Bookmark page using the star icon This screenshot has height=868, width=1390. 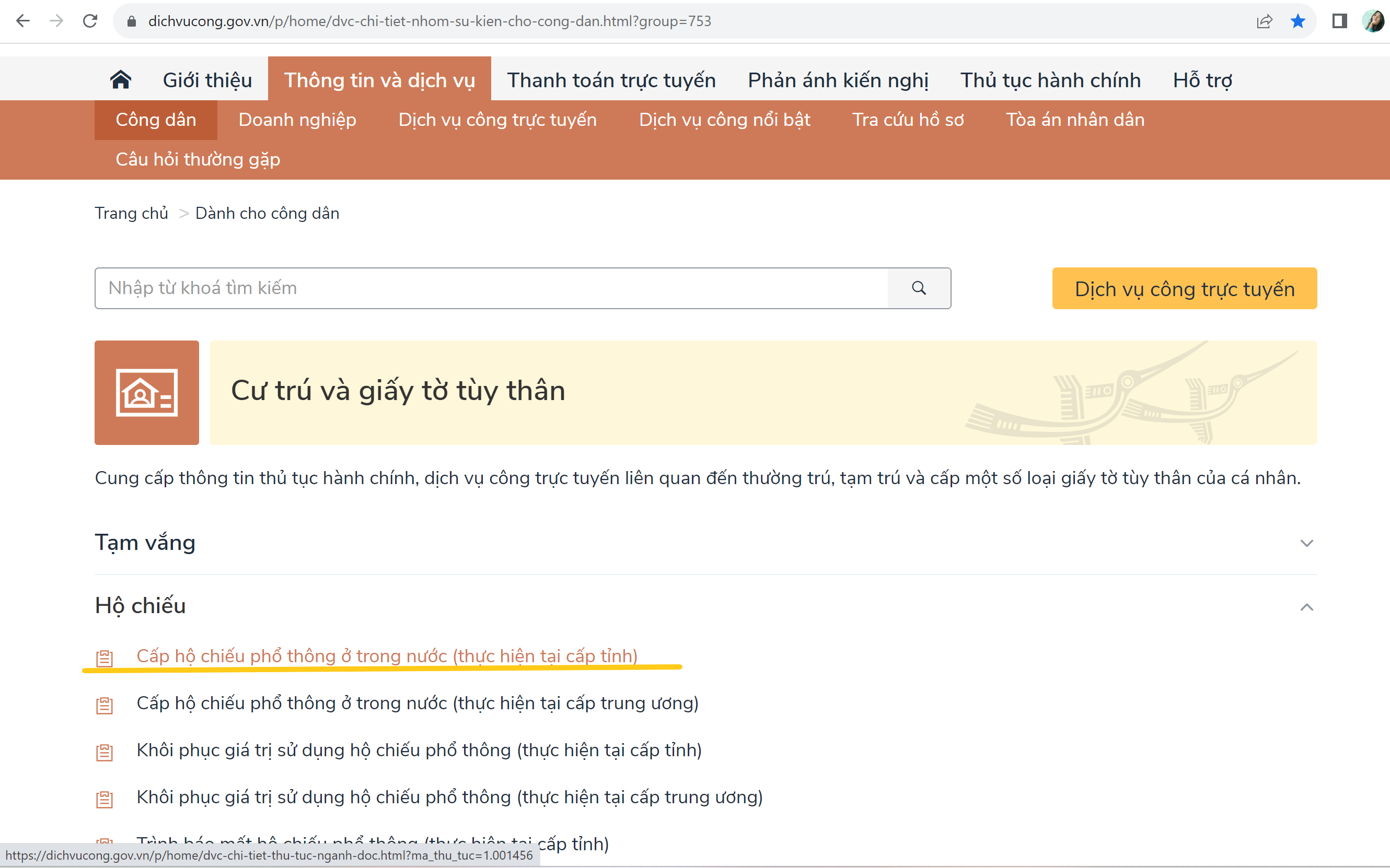click(1298, 21)
